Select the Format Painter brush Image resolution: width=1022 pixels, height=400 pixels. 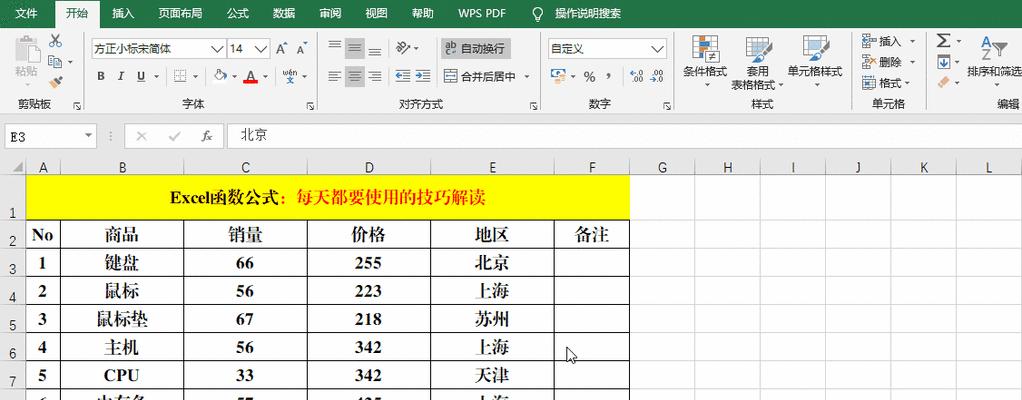[55, 83]
